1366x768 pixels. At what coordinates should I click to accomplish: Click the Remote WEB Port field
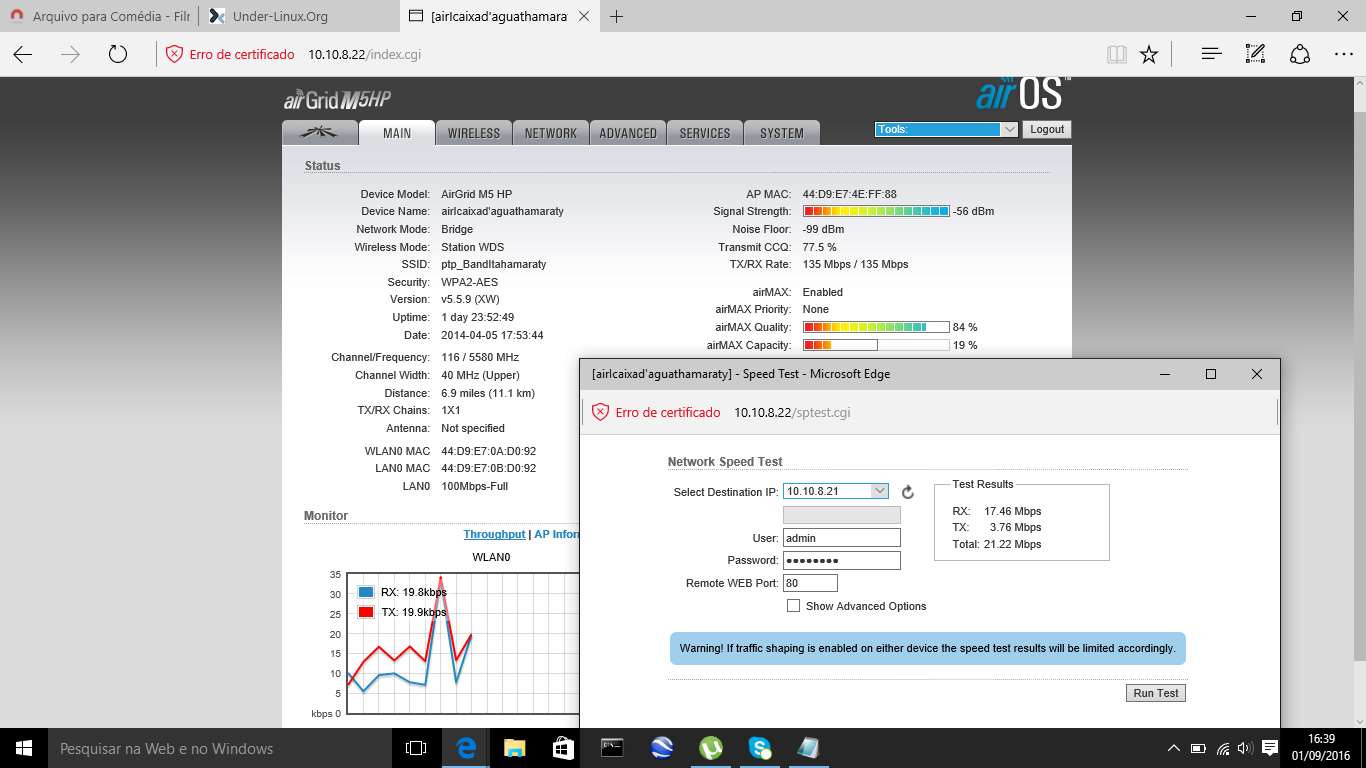810,583
